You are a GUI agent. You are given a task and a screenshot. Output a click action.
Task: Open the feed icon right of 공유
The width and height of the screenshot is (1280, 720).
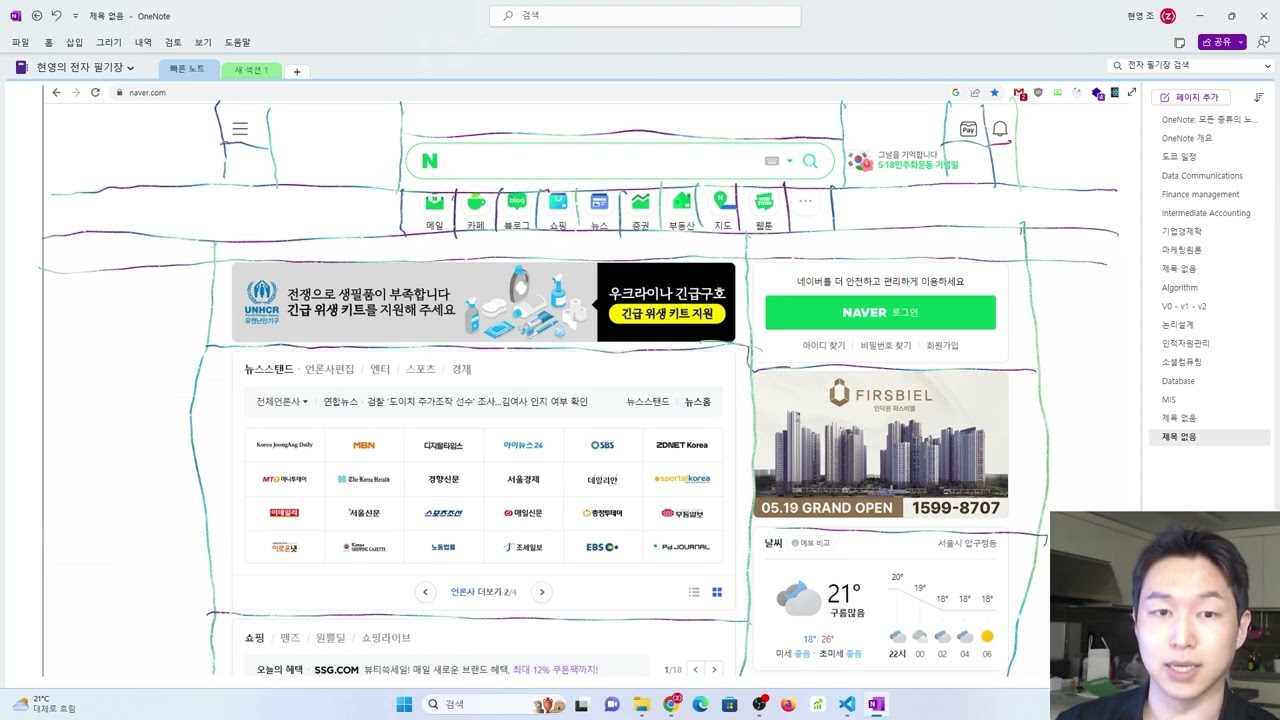pos(1263,42)
